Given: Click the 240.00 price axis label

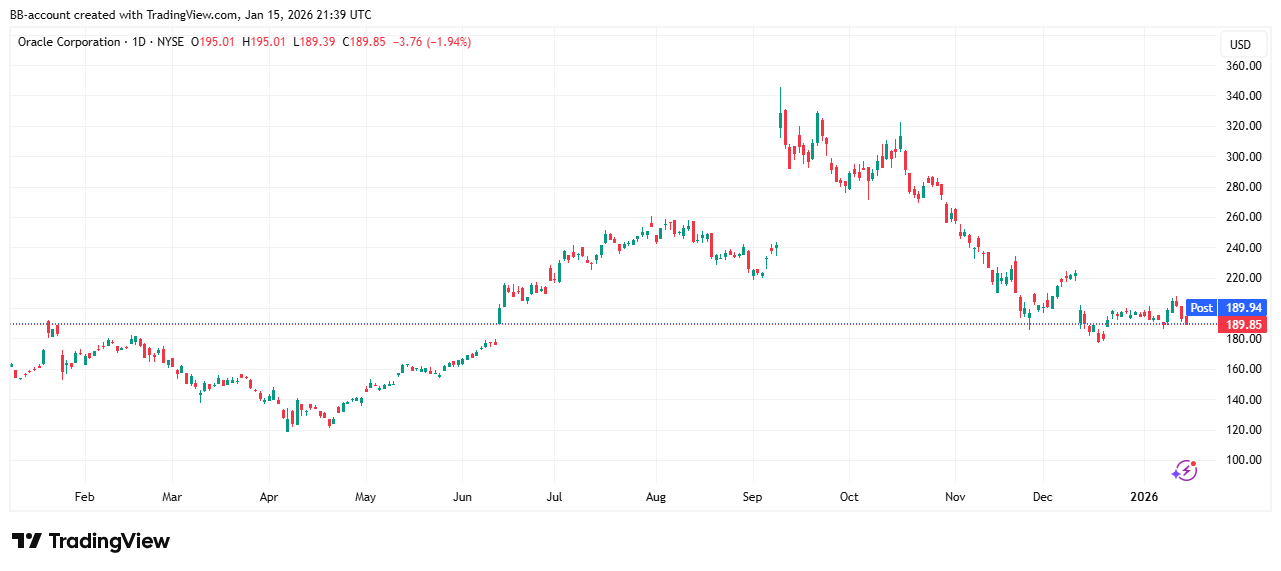Looking at the screenshot, I should coord(1243,248).
